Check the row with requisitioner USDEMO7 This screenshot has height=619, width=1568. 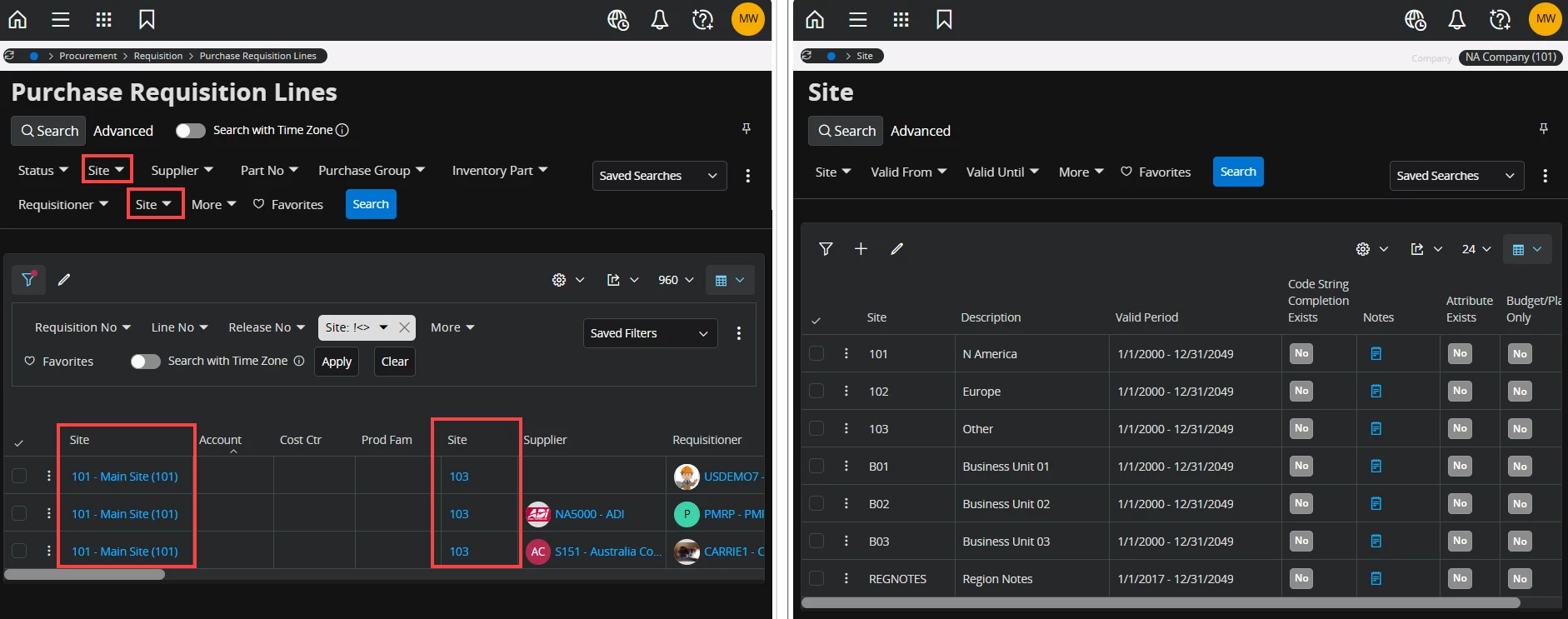[x=19, y=477]
